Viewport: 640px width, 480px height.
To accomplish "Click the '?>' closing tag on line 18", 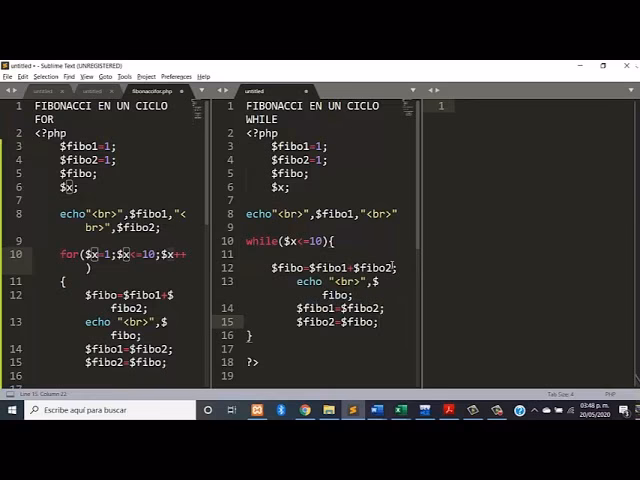I will [252, 362].
